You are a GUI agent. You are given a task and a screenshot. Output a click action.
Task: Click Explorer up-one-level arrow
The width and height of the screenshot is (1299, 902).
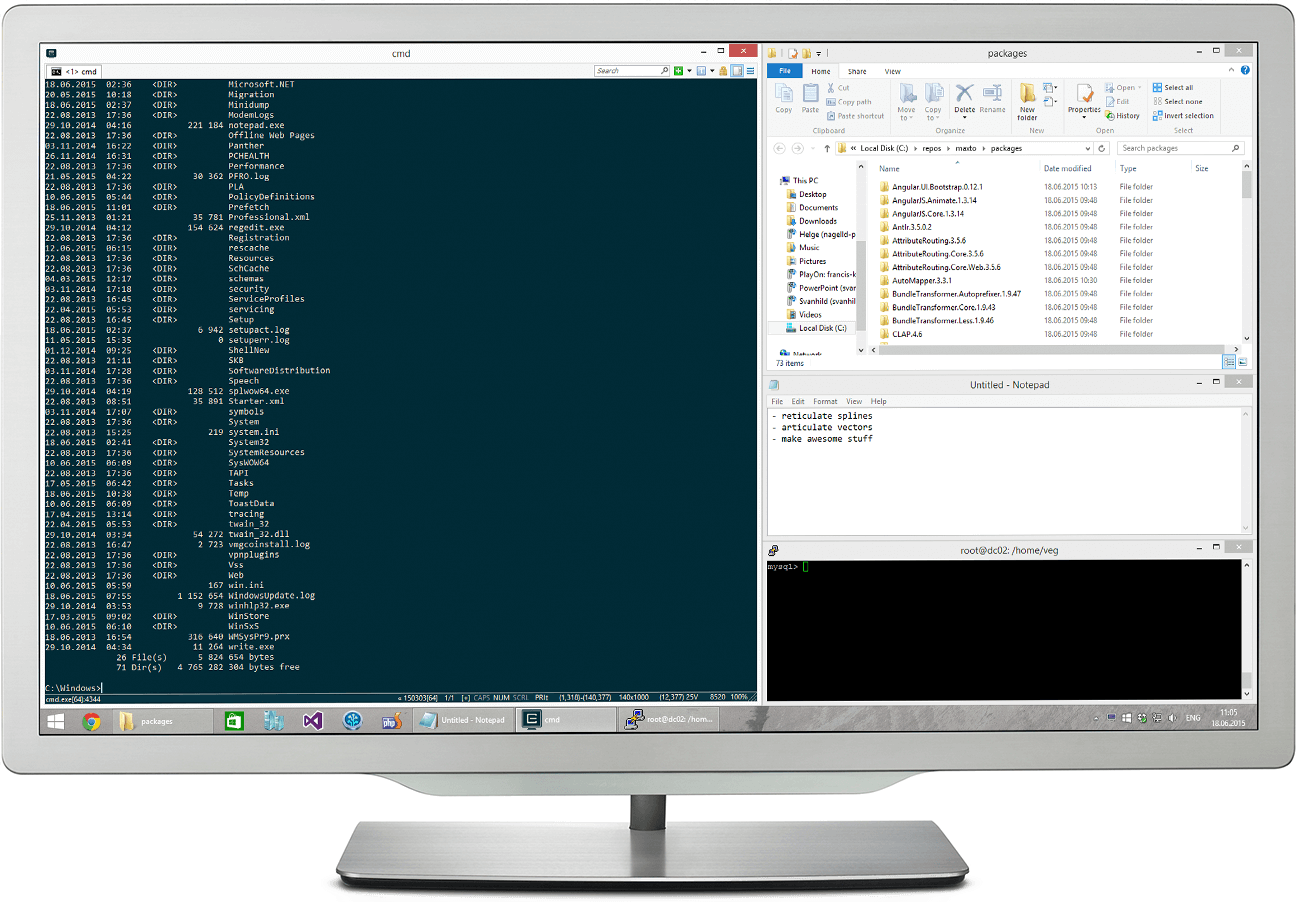(x=827, y=148)
